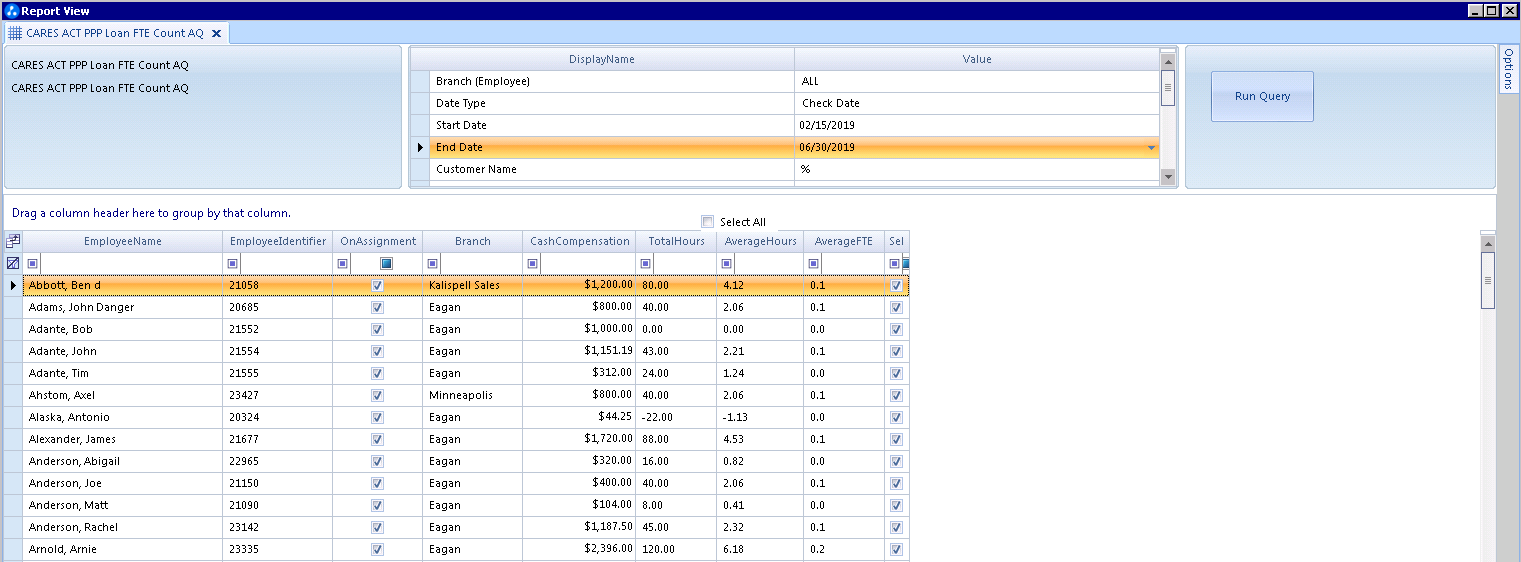Uncheck Sel checkbox for Anderson, Rachel

click(896, 527)
